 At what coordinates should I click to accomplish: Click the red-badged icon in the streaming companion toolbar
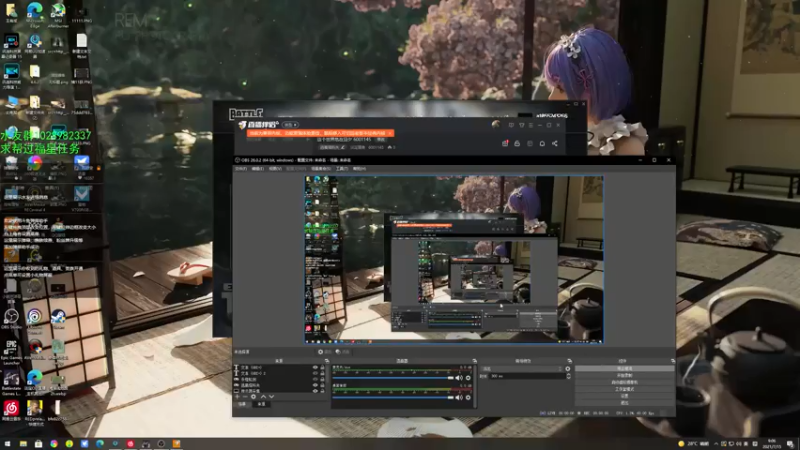click(x=505, y=143)
